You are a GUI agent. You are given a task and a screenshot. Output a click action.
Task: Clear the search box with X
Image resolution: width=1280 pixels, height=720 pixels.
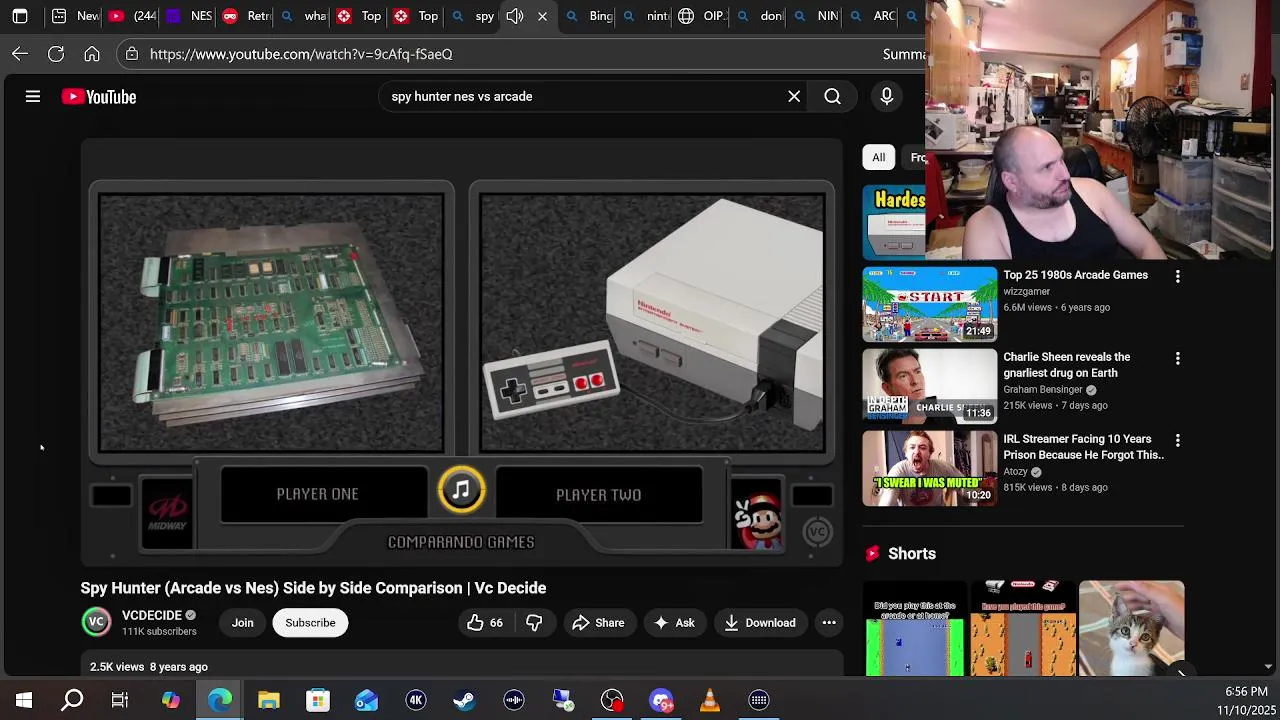pos(794,97)
